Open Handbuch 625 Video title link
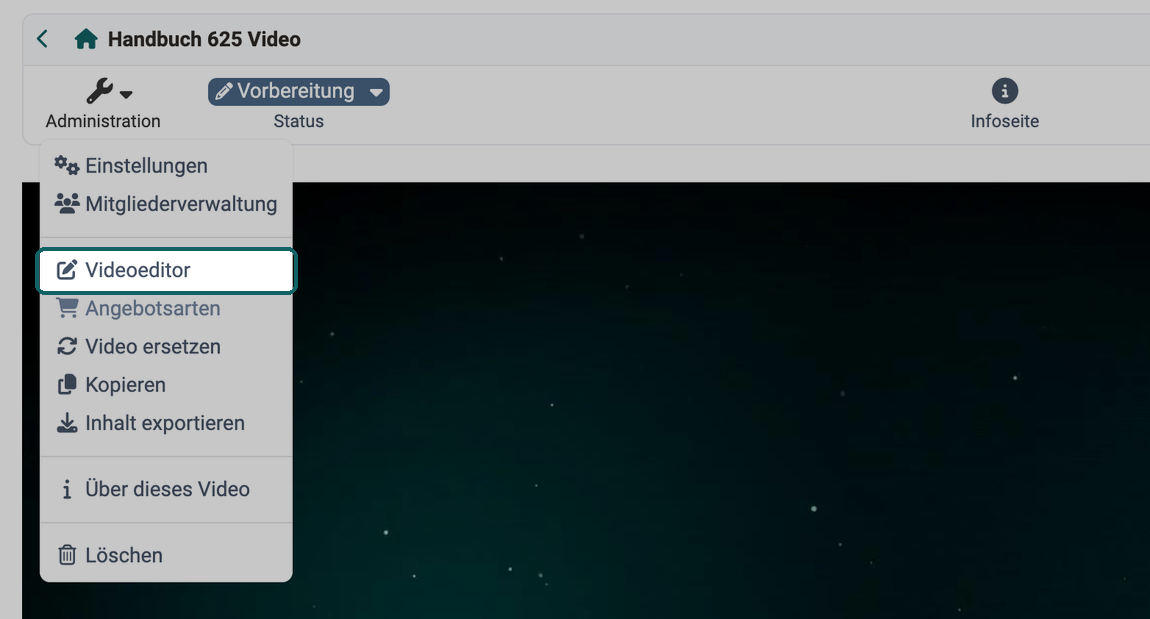 pos(204,39)
